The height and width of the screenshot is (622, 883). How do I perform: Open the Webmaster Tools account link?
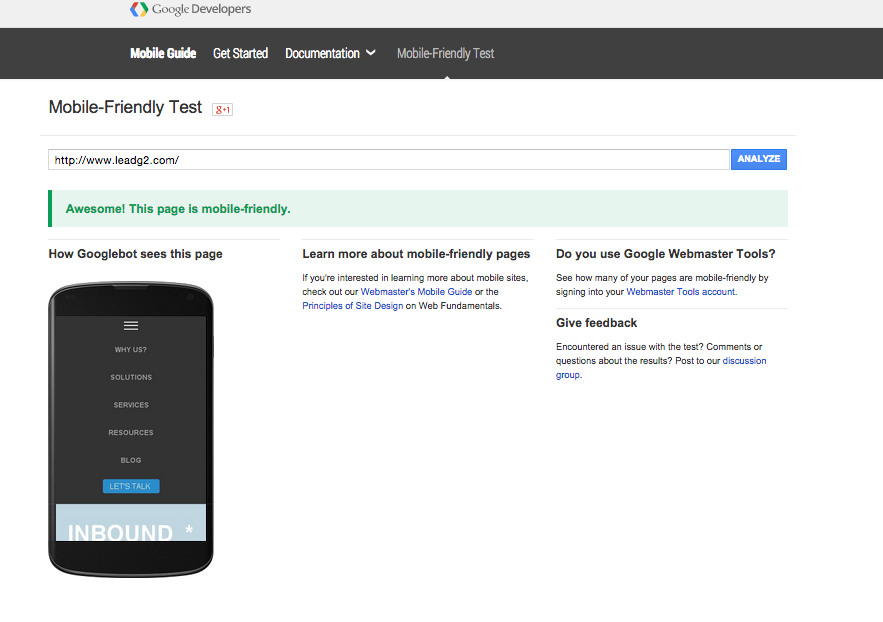[x=681, y=292]
